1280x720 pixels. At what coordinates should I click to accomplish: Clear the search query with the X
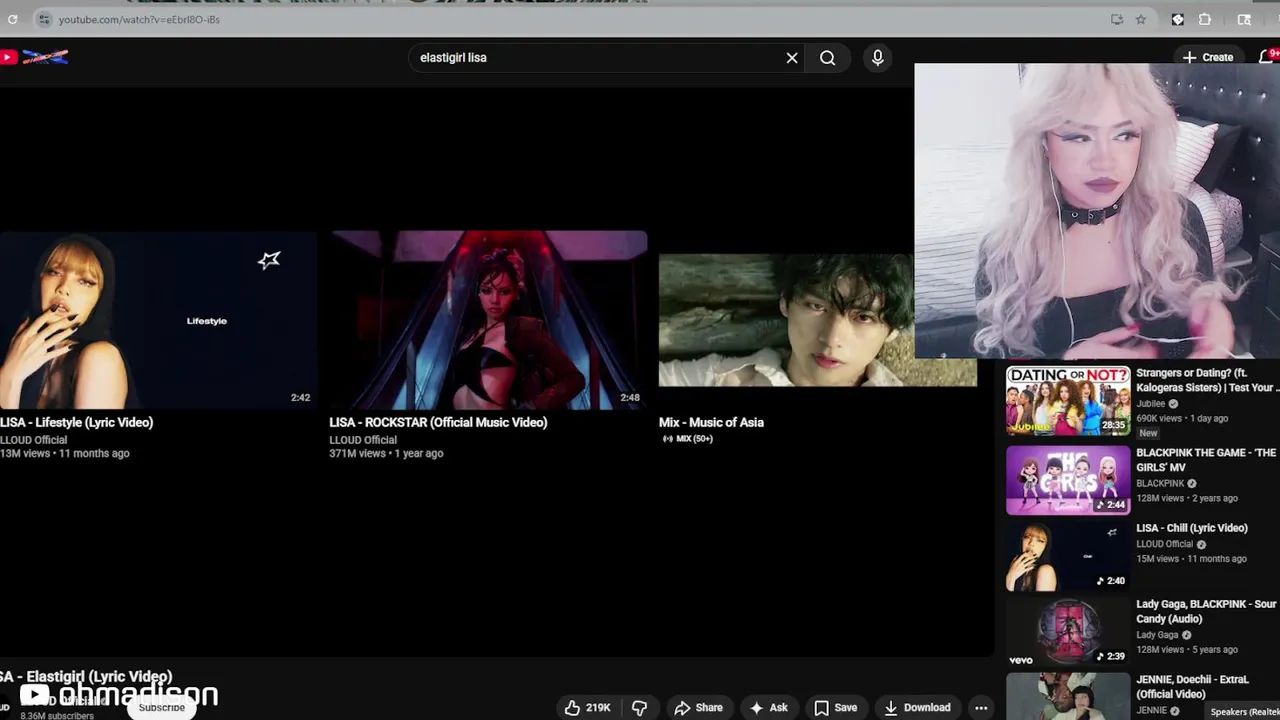(792, 58)
